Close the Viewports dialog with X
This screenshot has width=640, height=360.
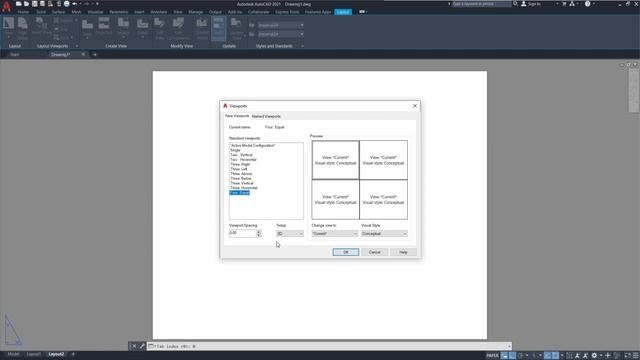(415, 106)
